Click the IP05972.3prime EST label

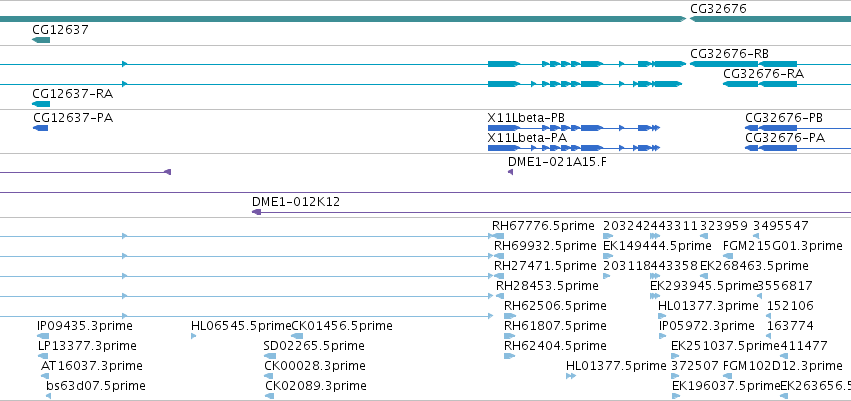pos(707,326)
